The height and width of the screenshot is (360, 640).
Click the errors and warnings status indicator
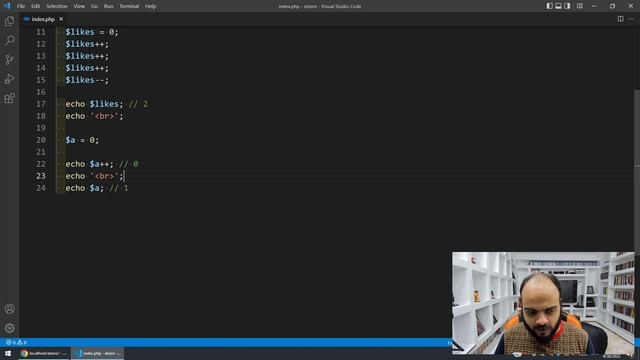[x=16, y=342]
